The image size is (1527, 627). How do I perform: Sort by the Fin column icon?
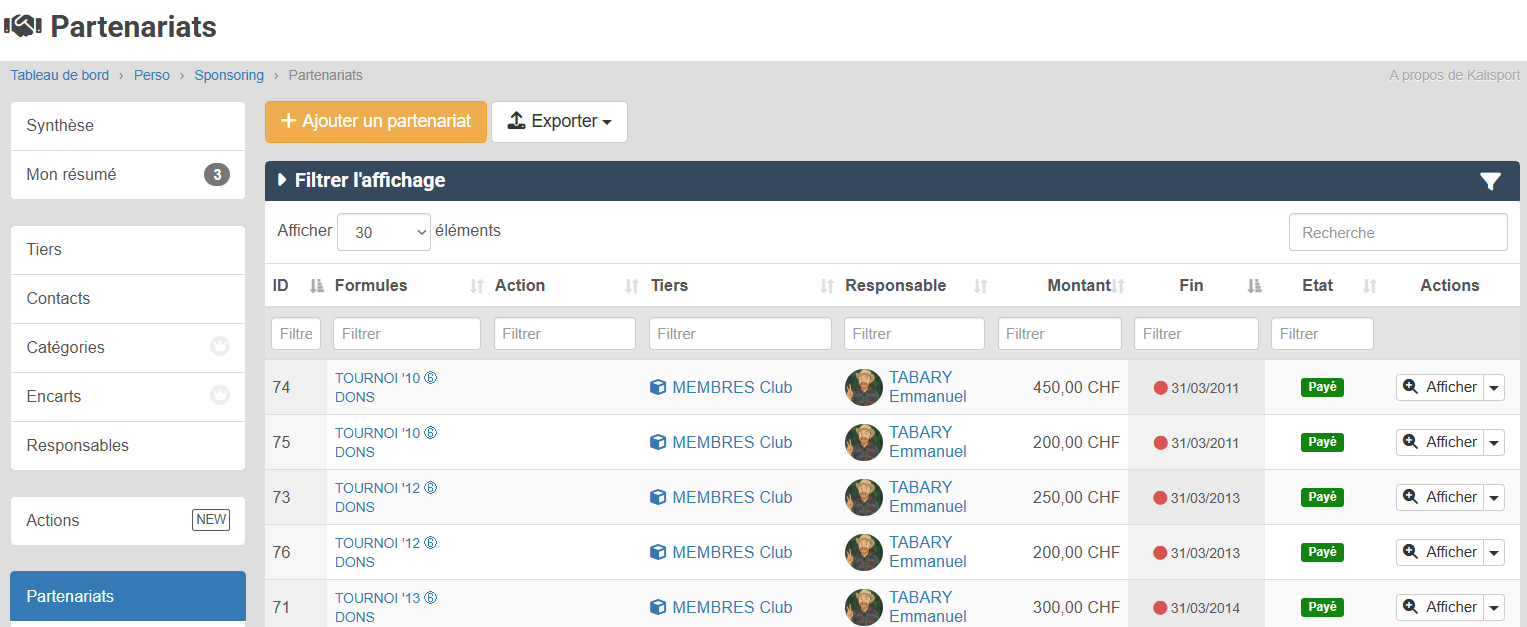[1254, 286]
